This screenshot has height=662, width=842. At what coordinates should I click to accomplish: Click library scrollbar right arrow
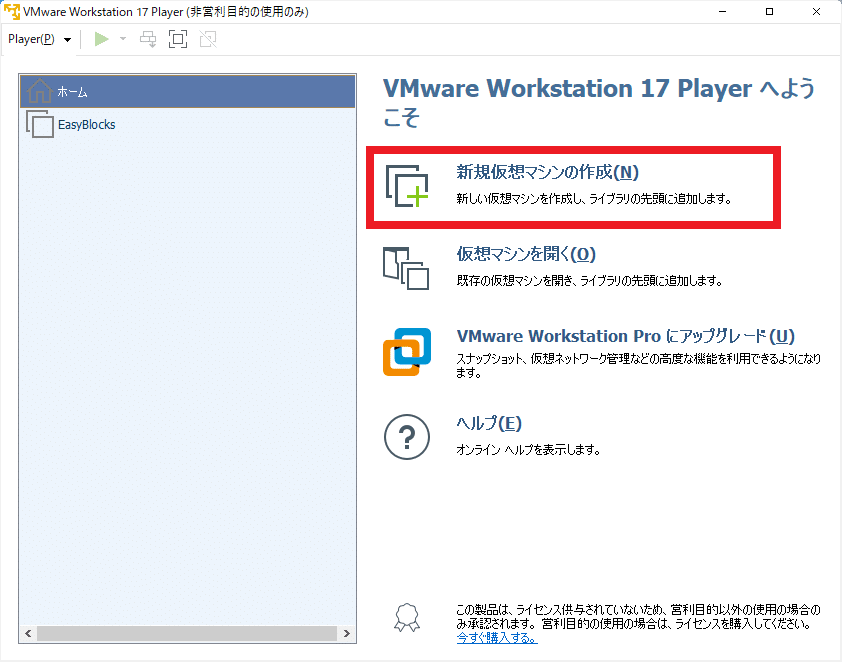346,634
